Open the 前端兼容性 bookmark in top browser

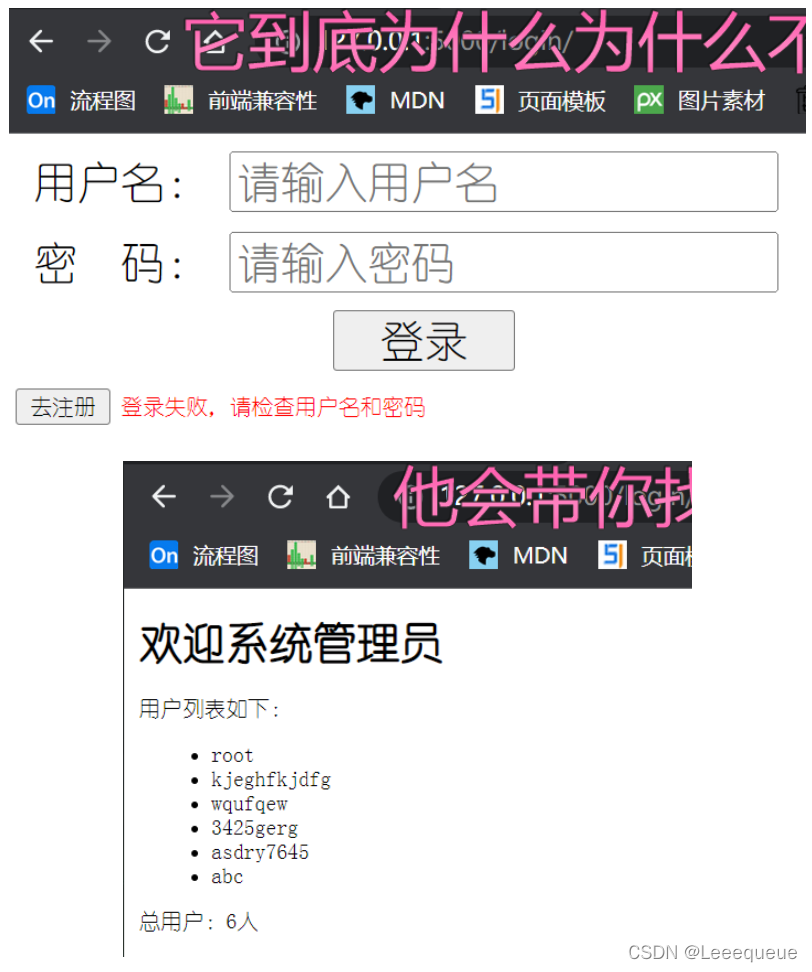pyautogui.click(x=241, y=100)
